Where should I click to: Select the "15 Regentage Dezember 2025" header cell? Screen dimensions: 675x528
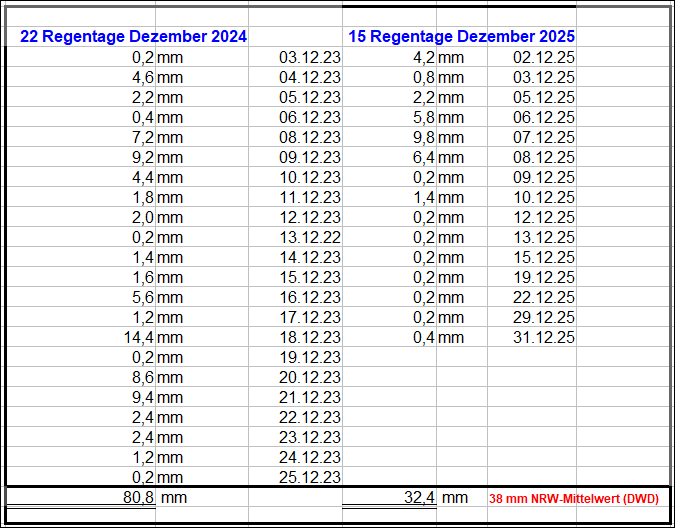tap(461, 36)
